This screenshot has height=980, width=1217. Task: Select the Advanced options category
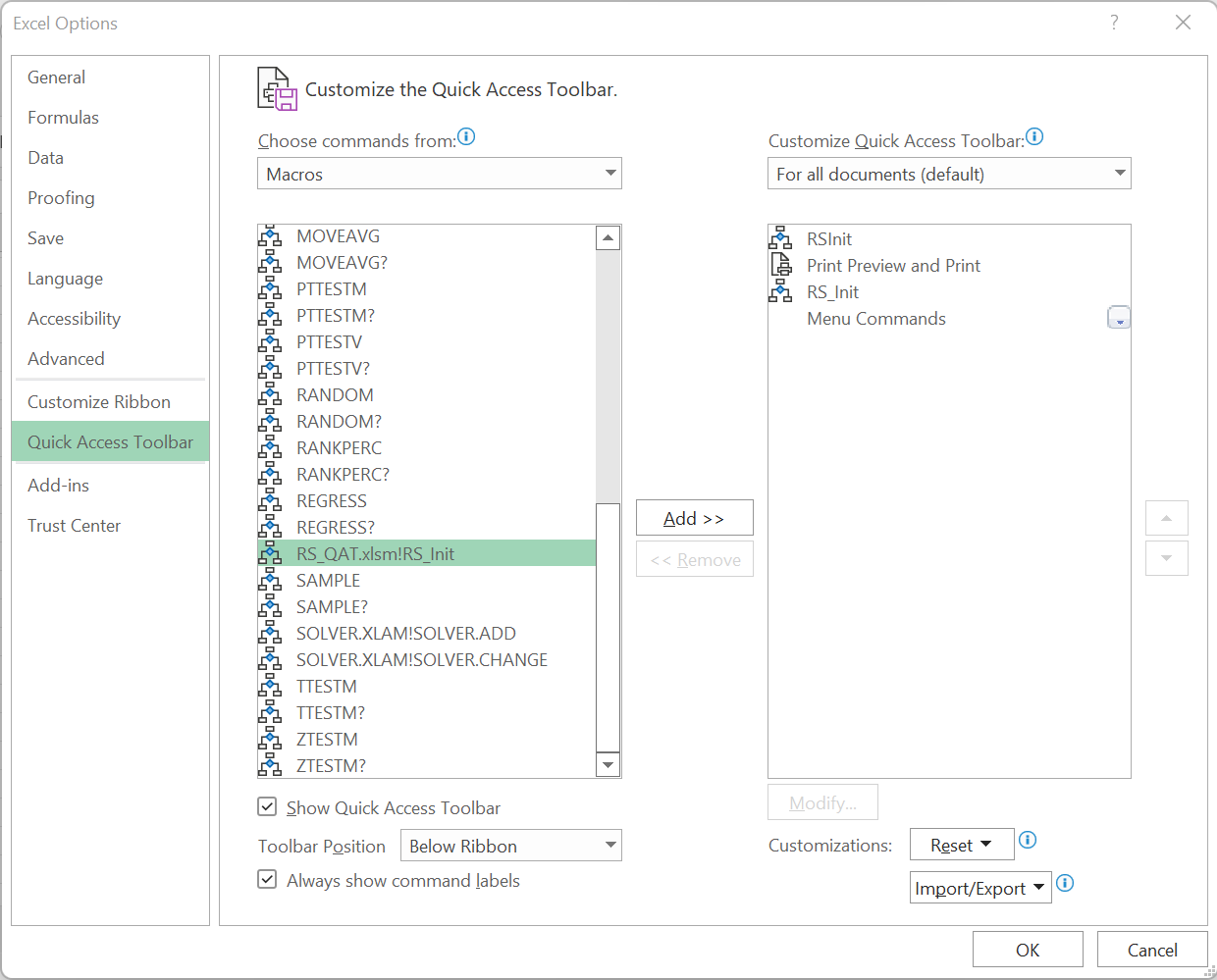tap(111, 359)
